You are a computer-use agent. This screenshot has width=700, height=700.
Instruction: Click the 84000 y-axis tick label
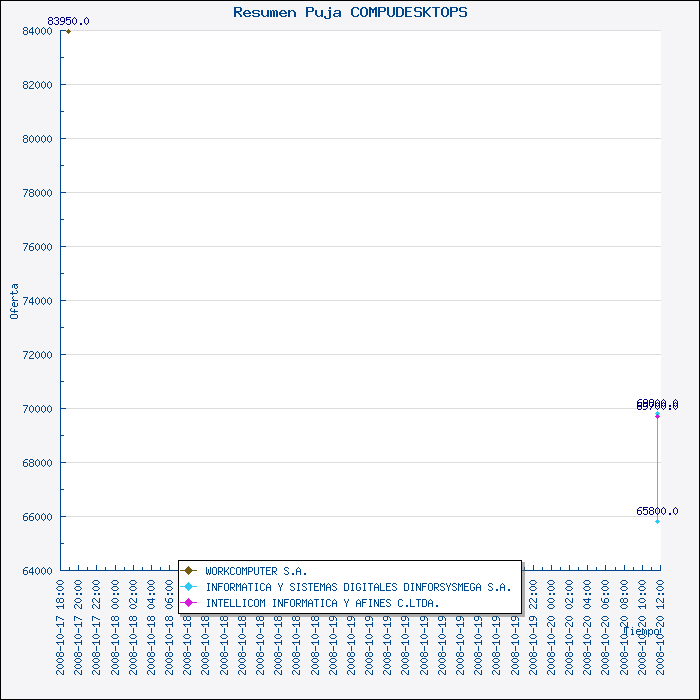click(x=36, y=31)
